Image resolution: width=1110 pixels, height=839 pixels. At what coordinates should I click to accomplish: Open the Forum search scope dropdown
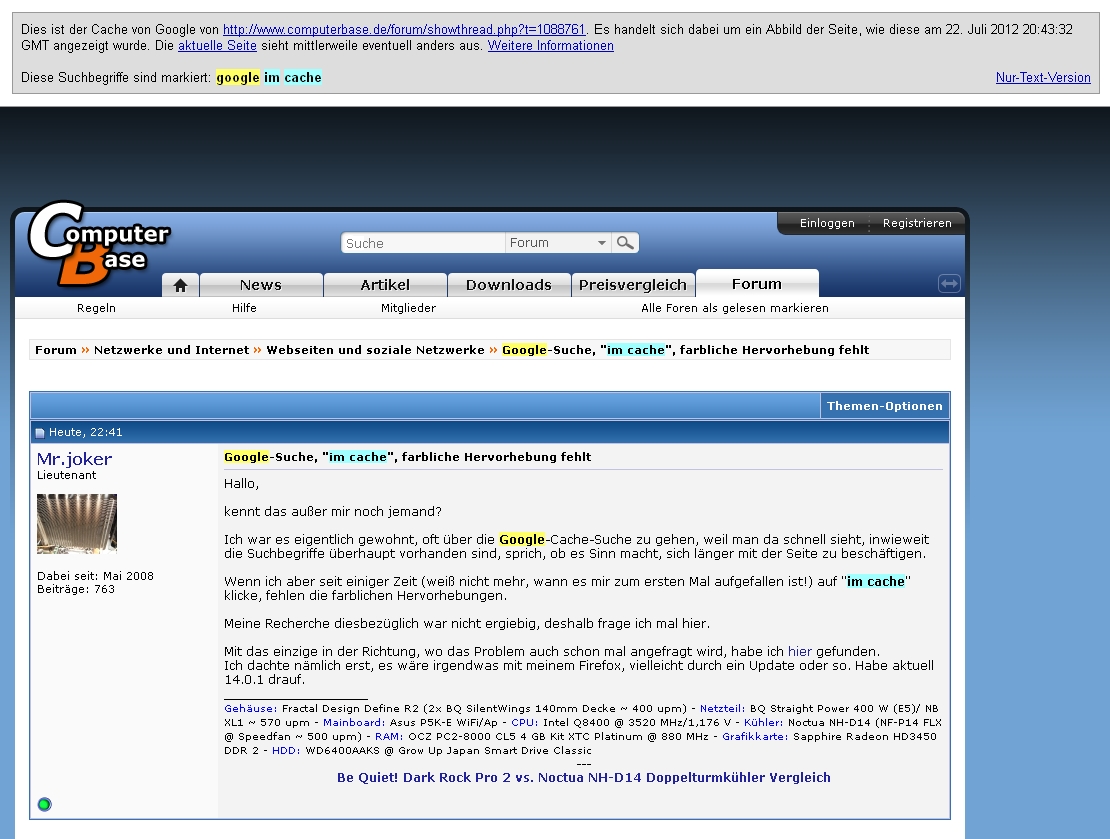coord(558,243)
